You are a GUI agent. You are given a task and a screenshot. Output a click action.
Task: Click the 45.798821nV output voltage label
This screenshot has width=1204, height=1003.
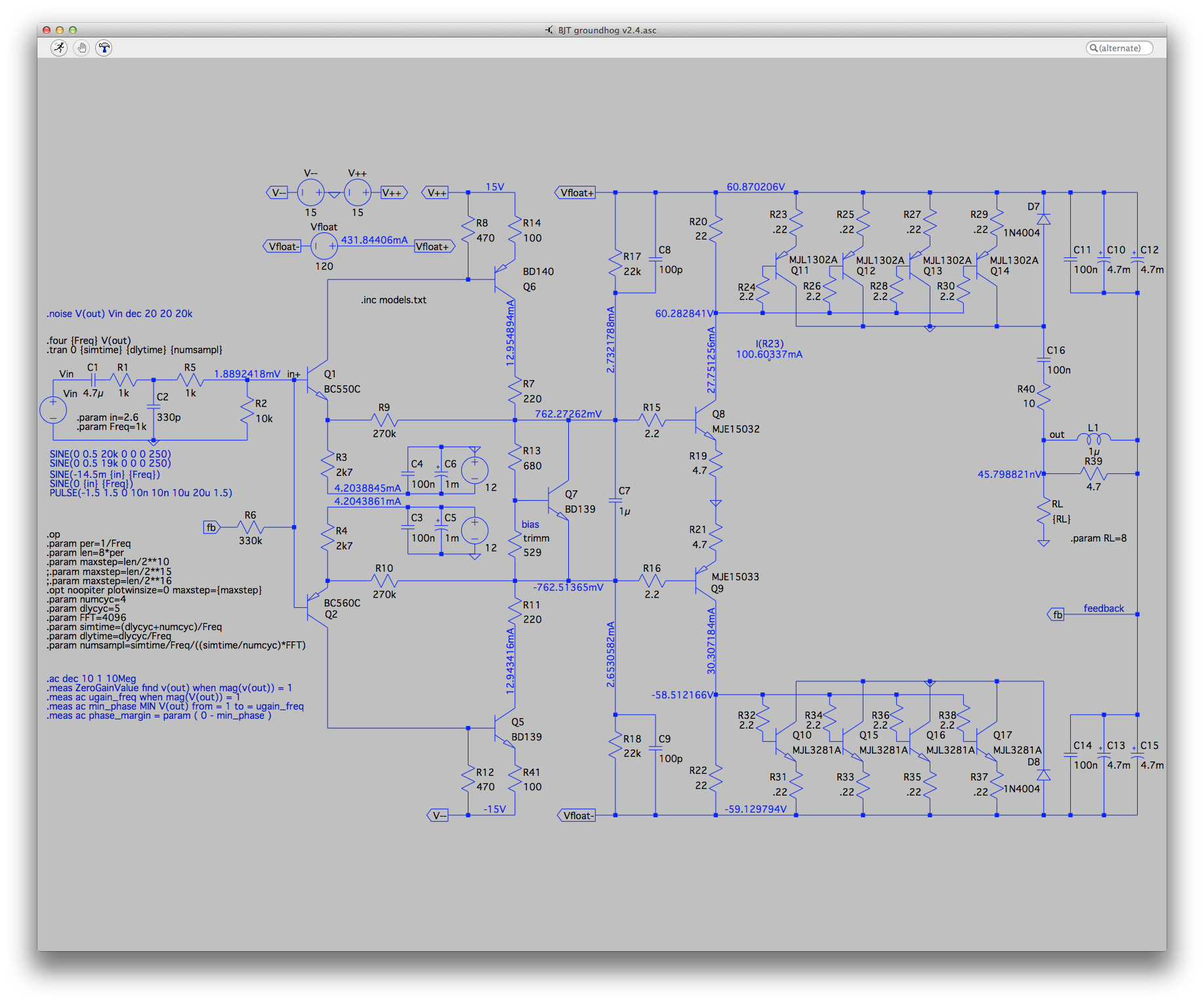pos(1009,475)
